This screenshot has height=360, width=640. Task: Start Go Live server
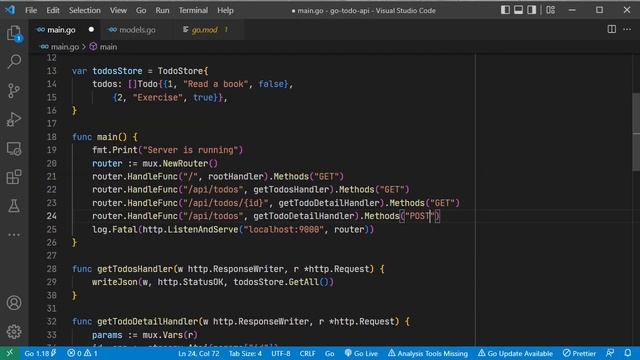pyautogui.click(x=361, y=353)
